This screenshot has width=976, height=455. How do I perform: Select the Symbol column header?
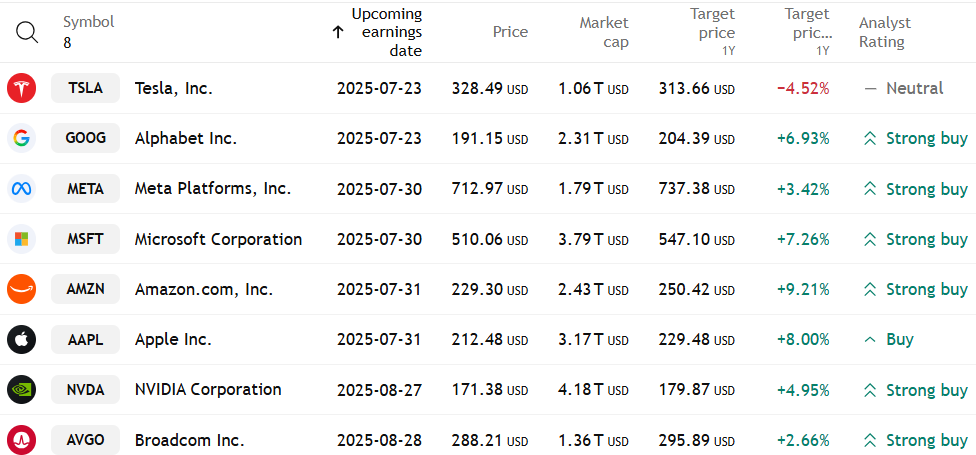(x=88, y=22)
